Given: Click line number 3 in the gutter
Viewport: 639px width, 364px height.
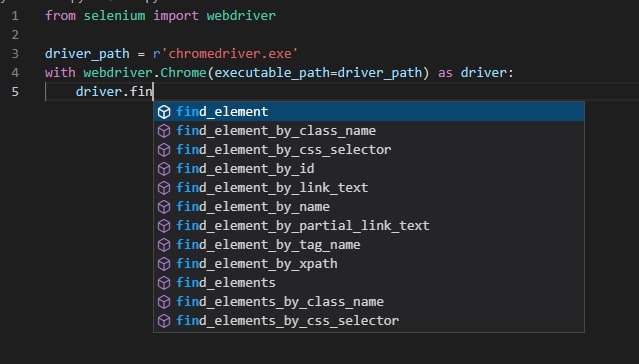Looking at the screenshot, I should (15, 54).
